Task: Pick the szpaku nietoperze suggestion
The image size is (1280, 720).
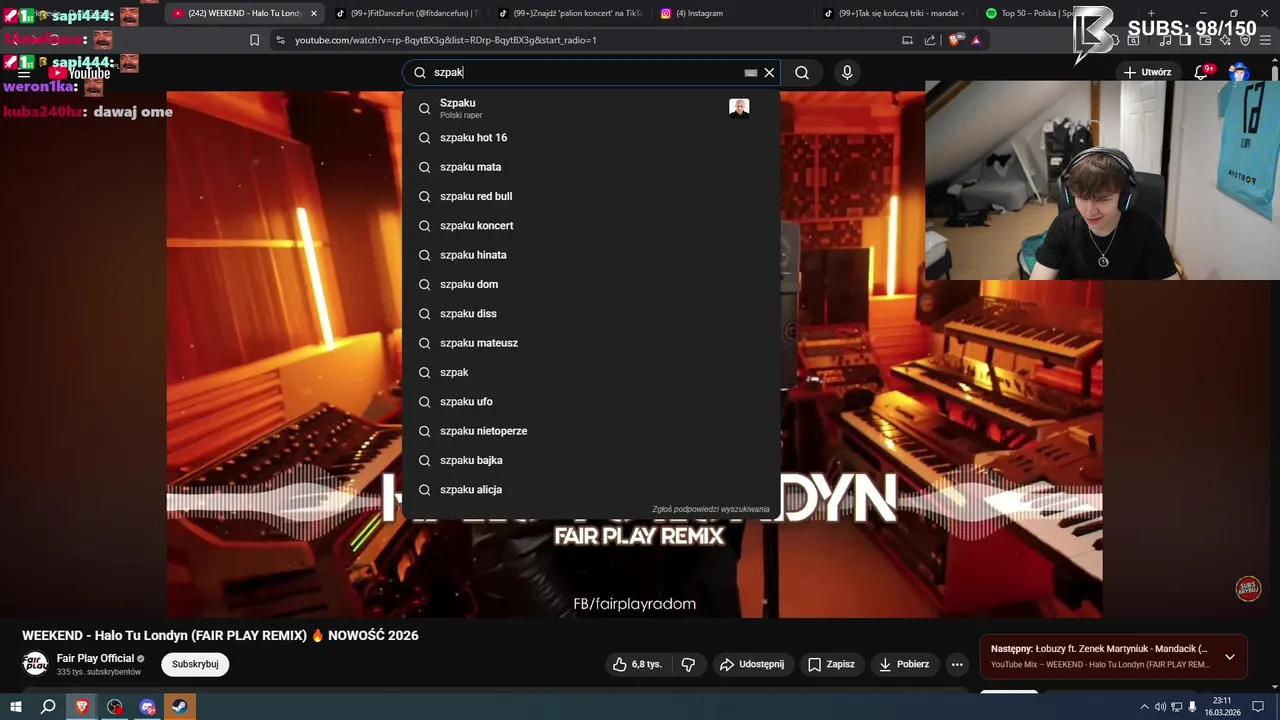Action: tap(591, 431)
